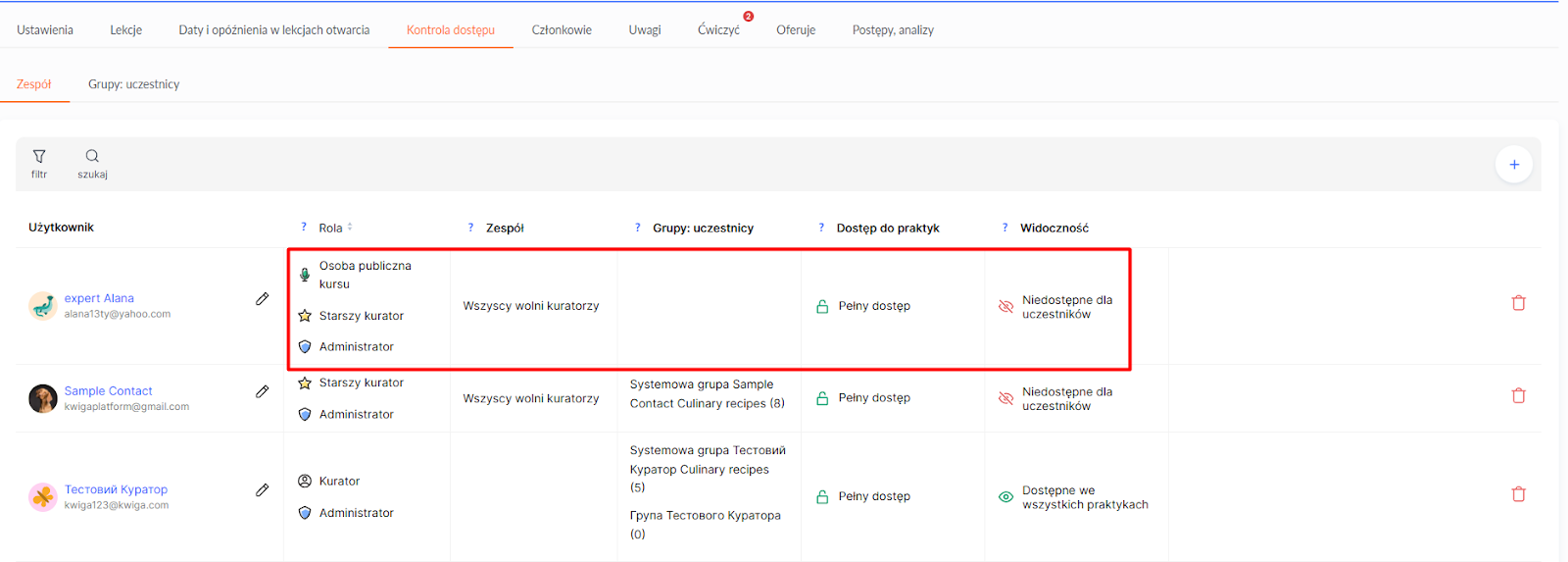
Task: Switch to the Lekcje tab
Action: (x=126, y=29)
